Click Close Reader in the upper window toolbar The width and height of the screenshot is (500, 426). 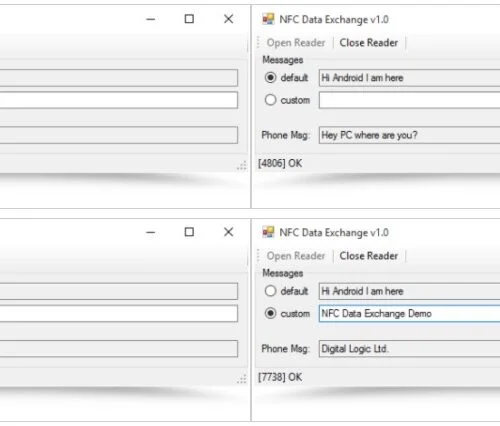(x=369, y=43)
